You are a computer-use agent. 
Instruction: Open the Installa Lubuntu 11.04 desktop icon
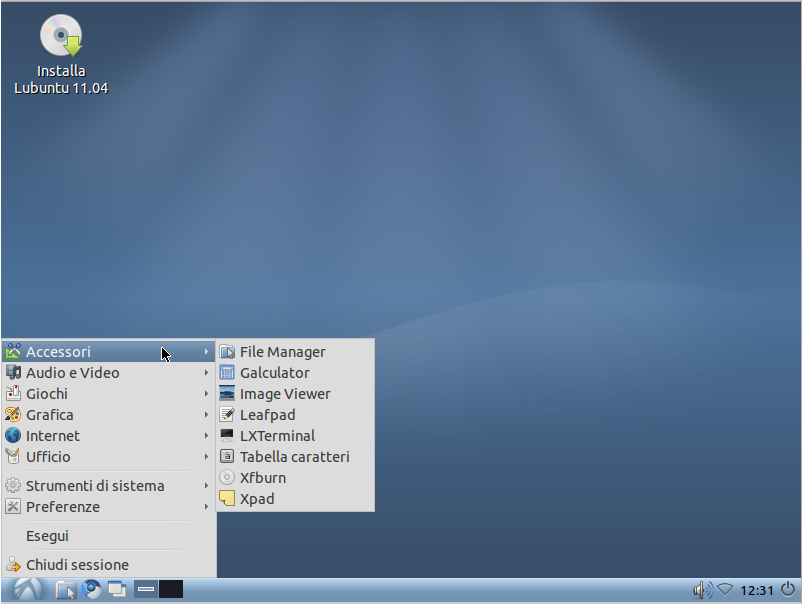(x=61, y=54)
